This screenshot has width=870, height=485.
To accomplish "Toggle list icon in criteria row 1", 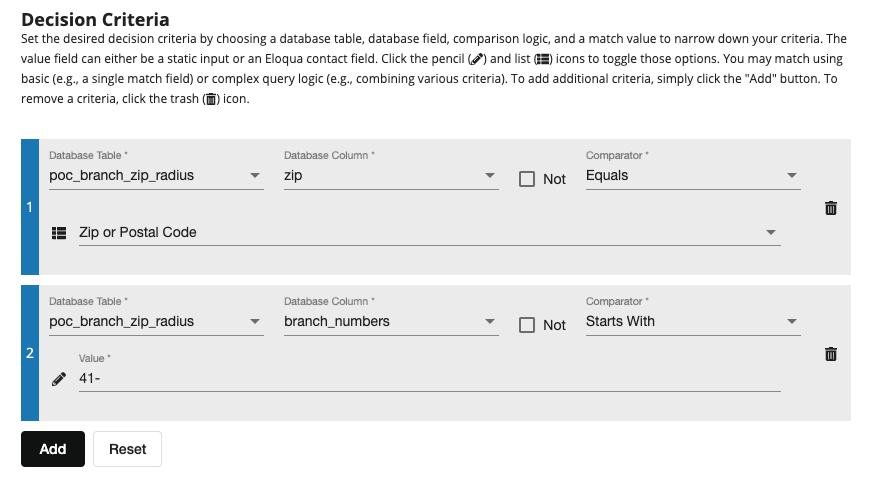I will coord(59,232).
